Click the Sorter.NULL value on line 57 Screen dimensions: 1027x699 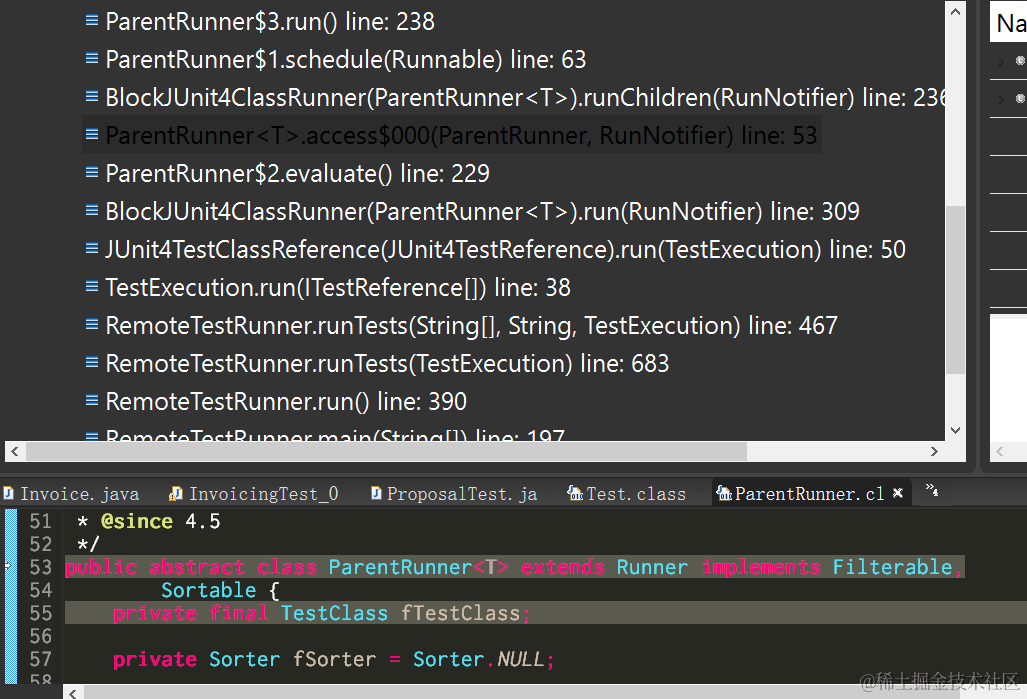pyautogui.click(x=479, y=660)
